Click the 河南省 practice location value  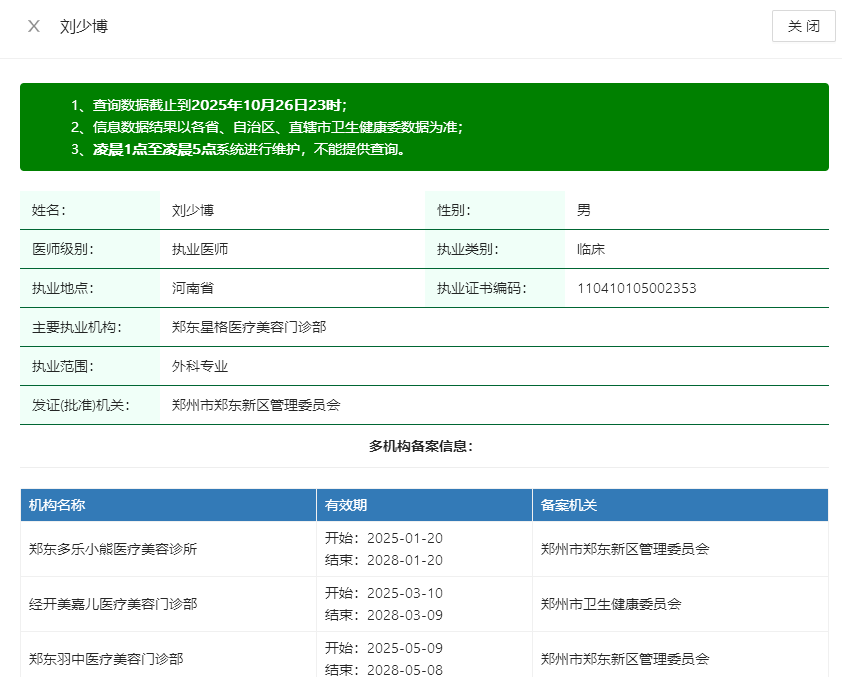[x=193, y=288]
